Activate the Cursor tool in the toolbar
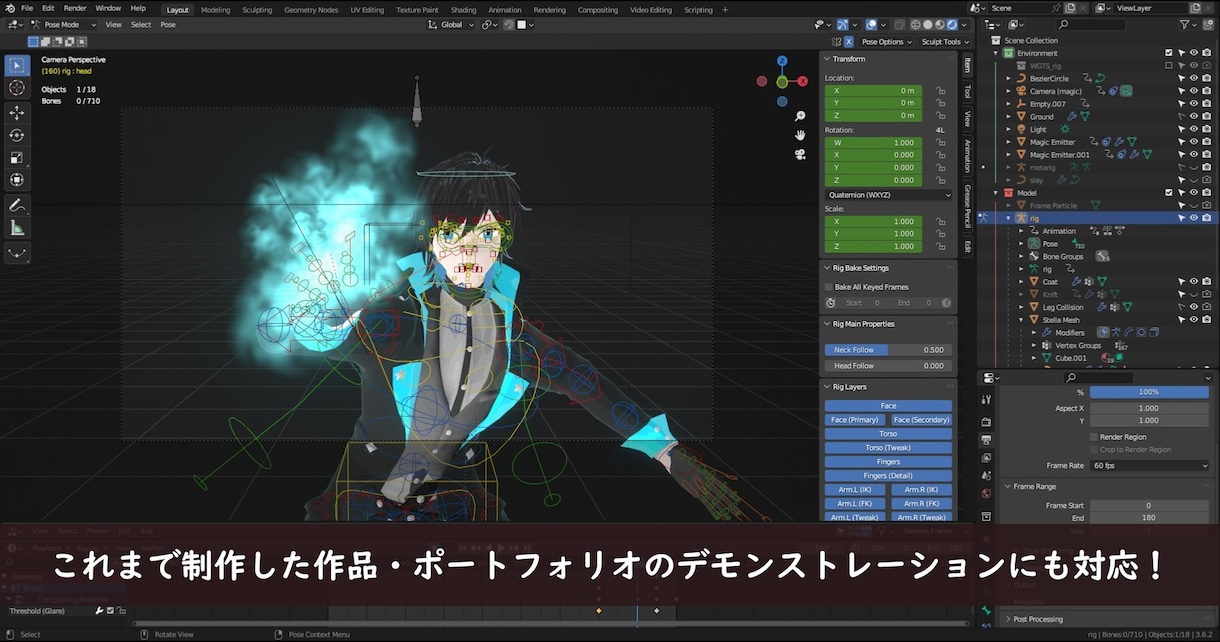Image resolution: width=1220 pixels, height=642 pixels. (x=17, y=88)
